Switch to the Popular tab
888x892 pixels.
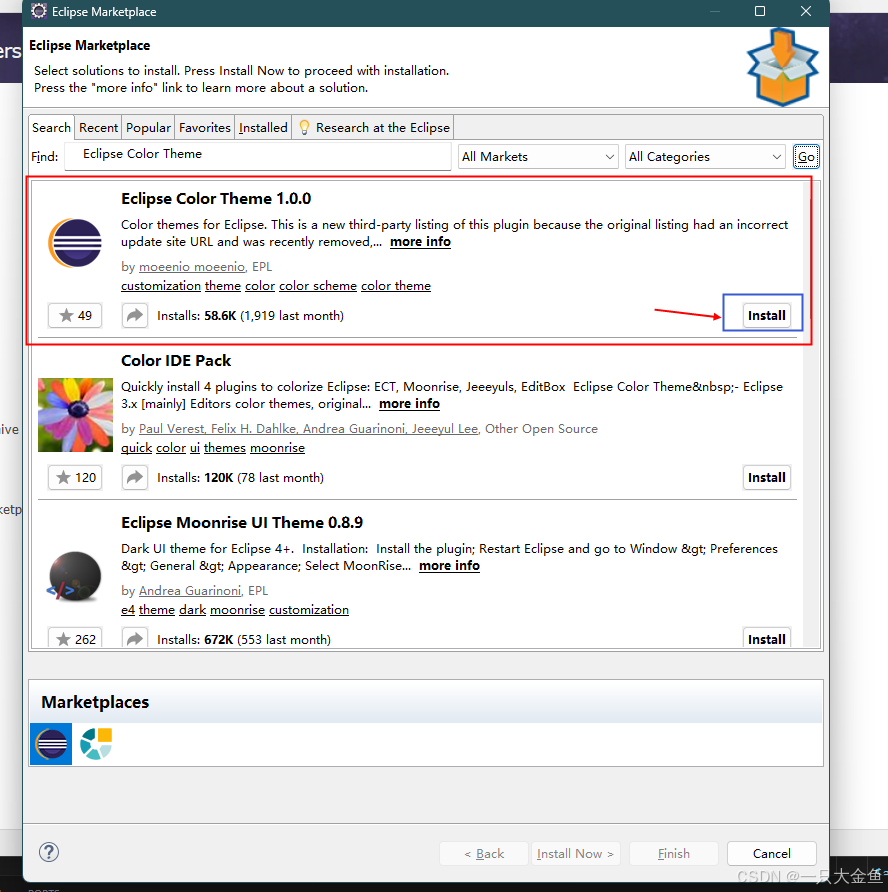point(148,127)
